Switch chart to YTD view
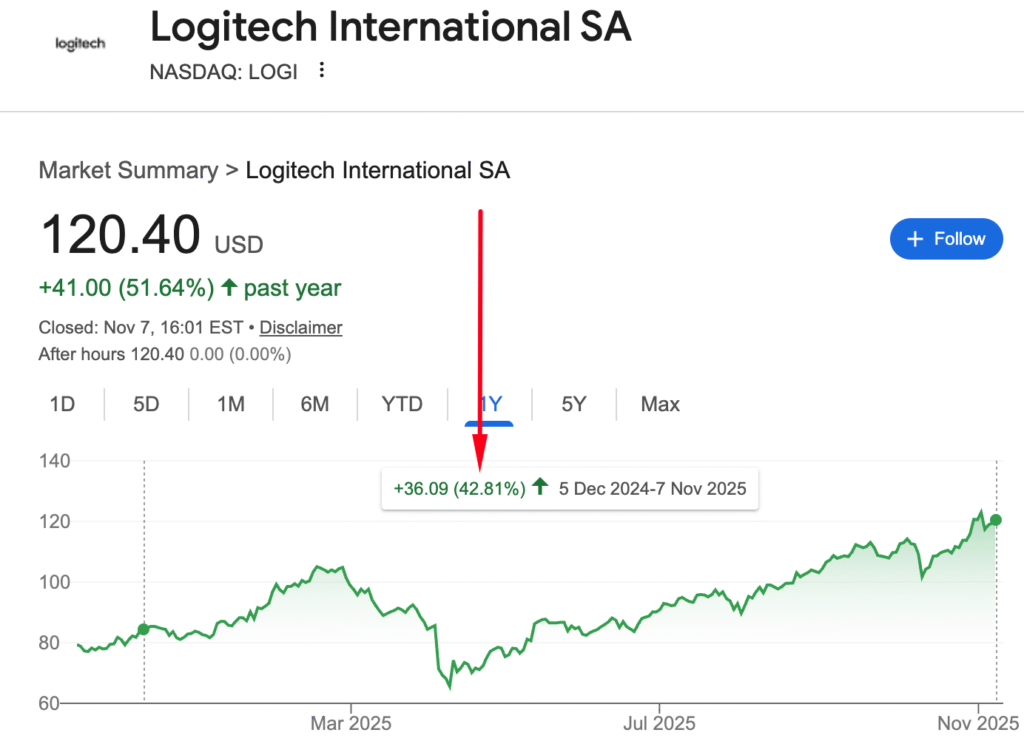This screenshot has width=1024, height=744. (402, 404)
